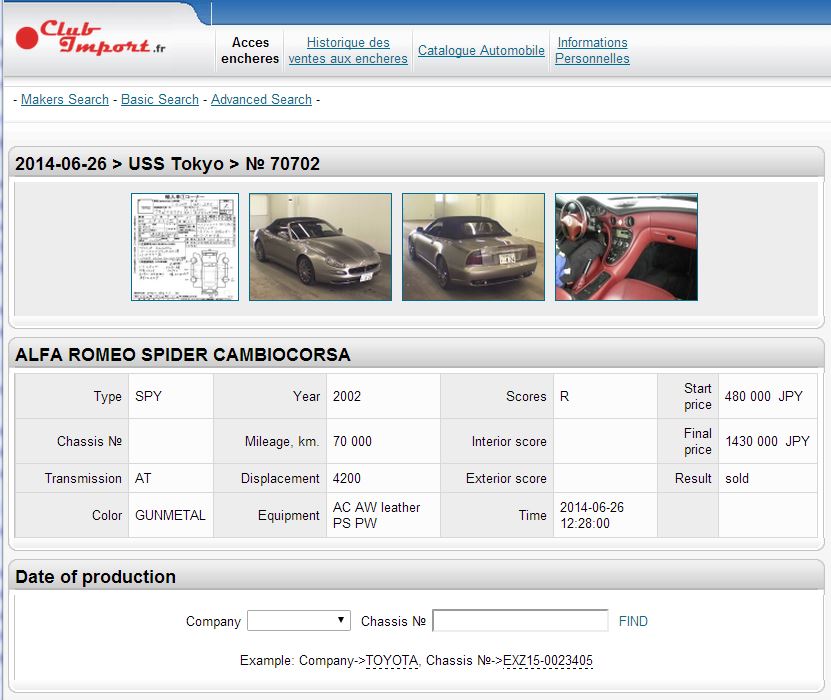Open the auction sheet thumbnail
The image size is (831, 700).
(185, 247)
